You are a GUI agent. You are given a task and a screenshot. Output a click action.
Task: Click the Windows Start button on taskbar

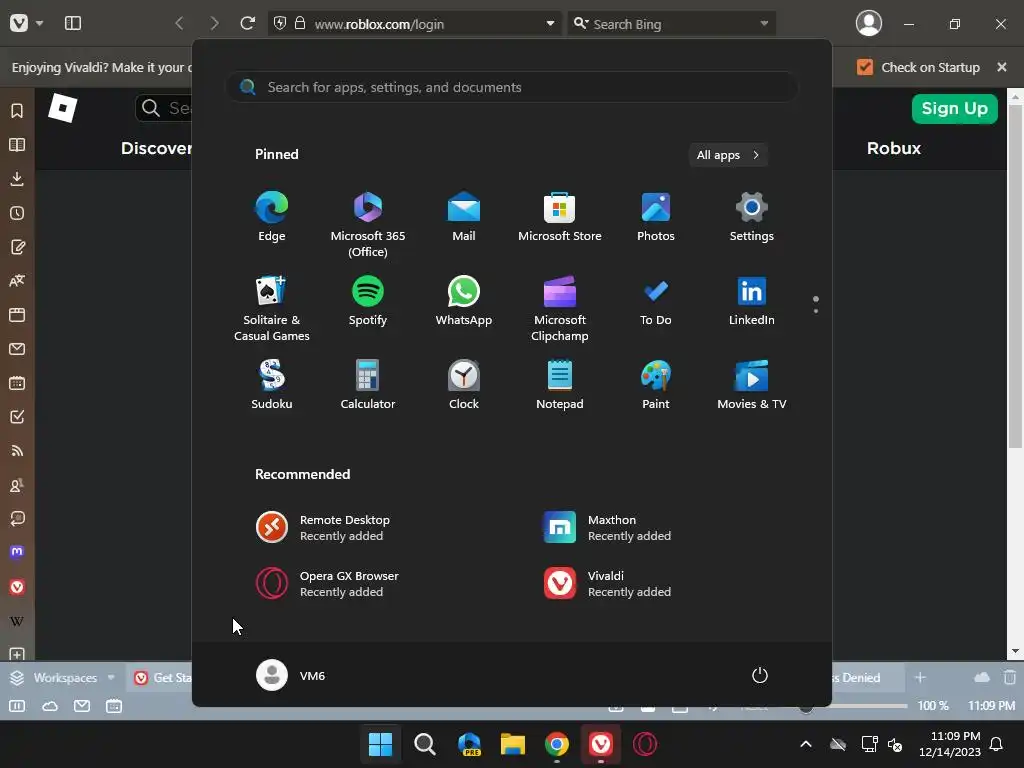pos(380,744)
